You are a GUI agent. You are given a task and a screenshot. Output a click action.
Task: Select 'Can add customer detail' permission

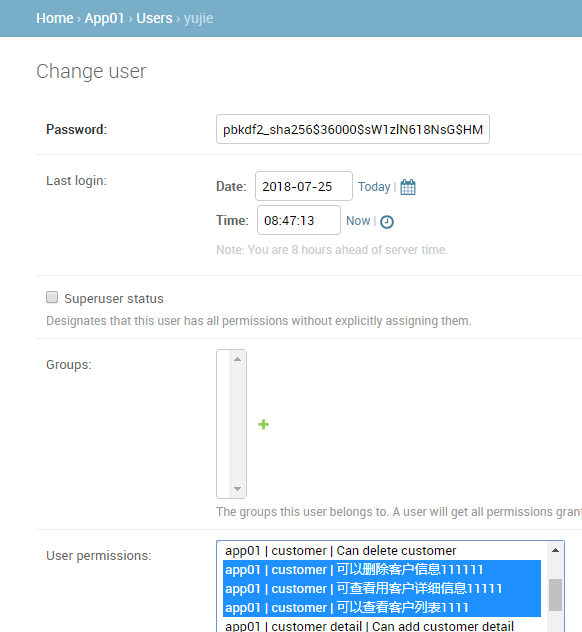click(x=382, y=626)
